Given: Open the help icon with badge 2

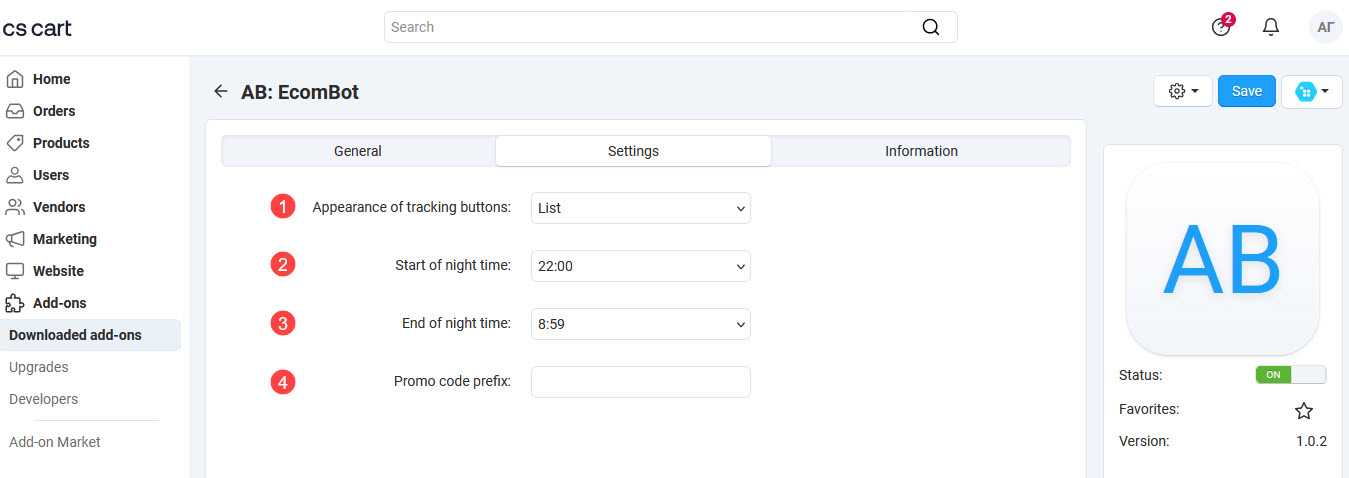Looking at the screenshot, I should (x=1221, y=27).
